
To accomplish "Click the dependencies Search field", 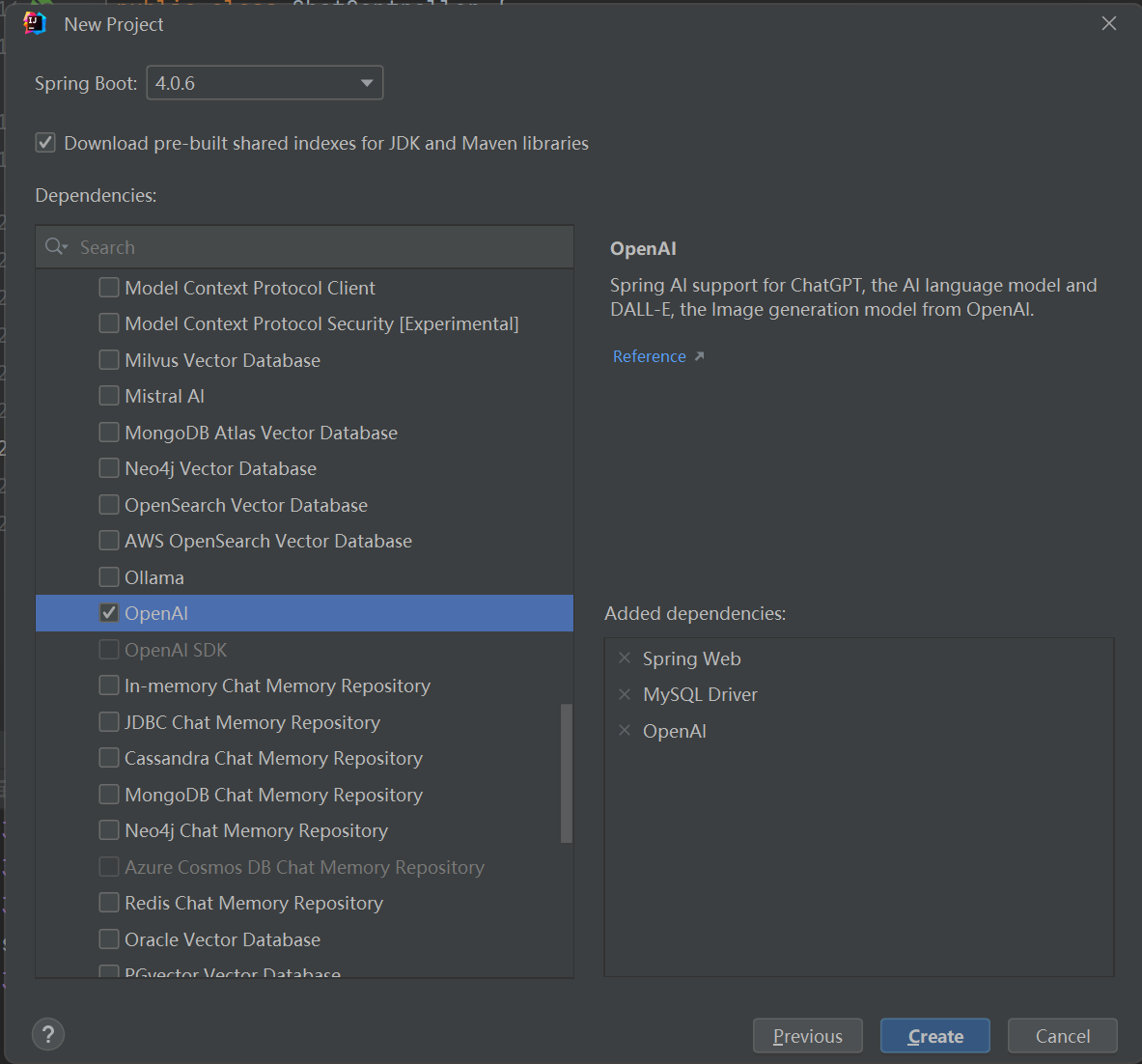I will coord(304,247).
